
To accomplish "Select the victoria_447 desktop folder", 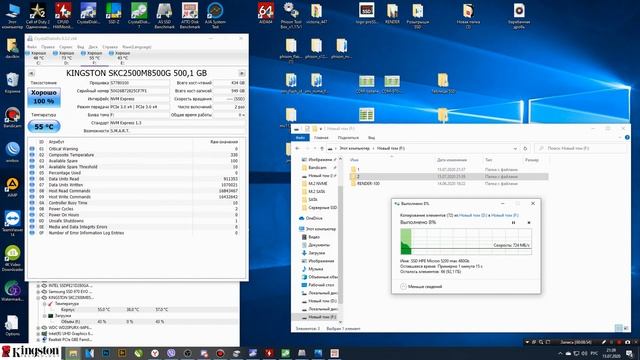I will click(316, 13).
